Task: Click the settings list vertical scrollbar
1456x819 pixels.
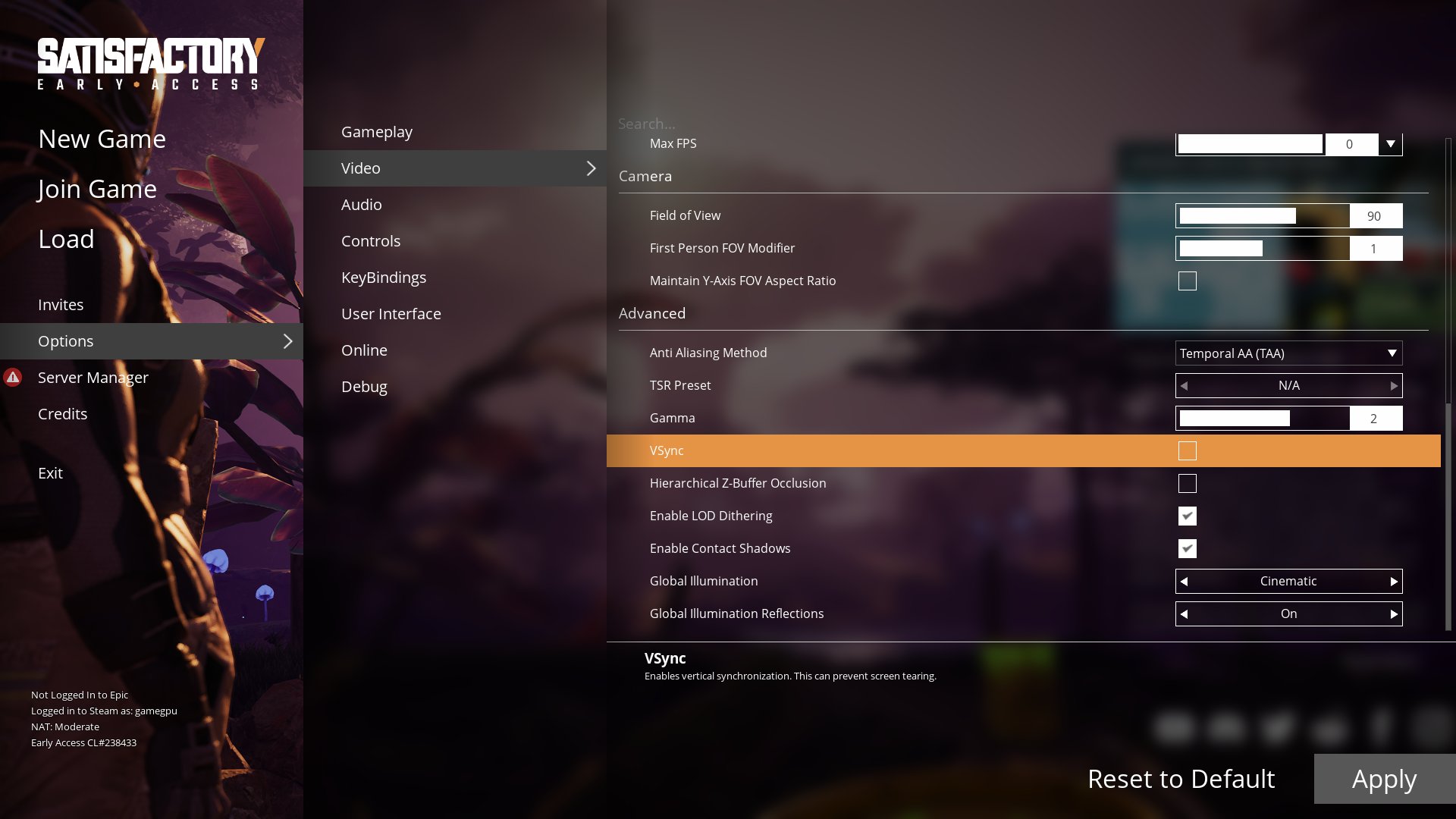Action: coord(1448,517)
